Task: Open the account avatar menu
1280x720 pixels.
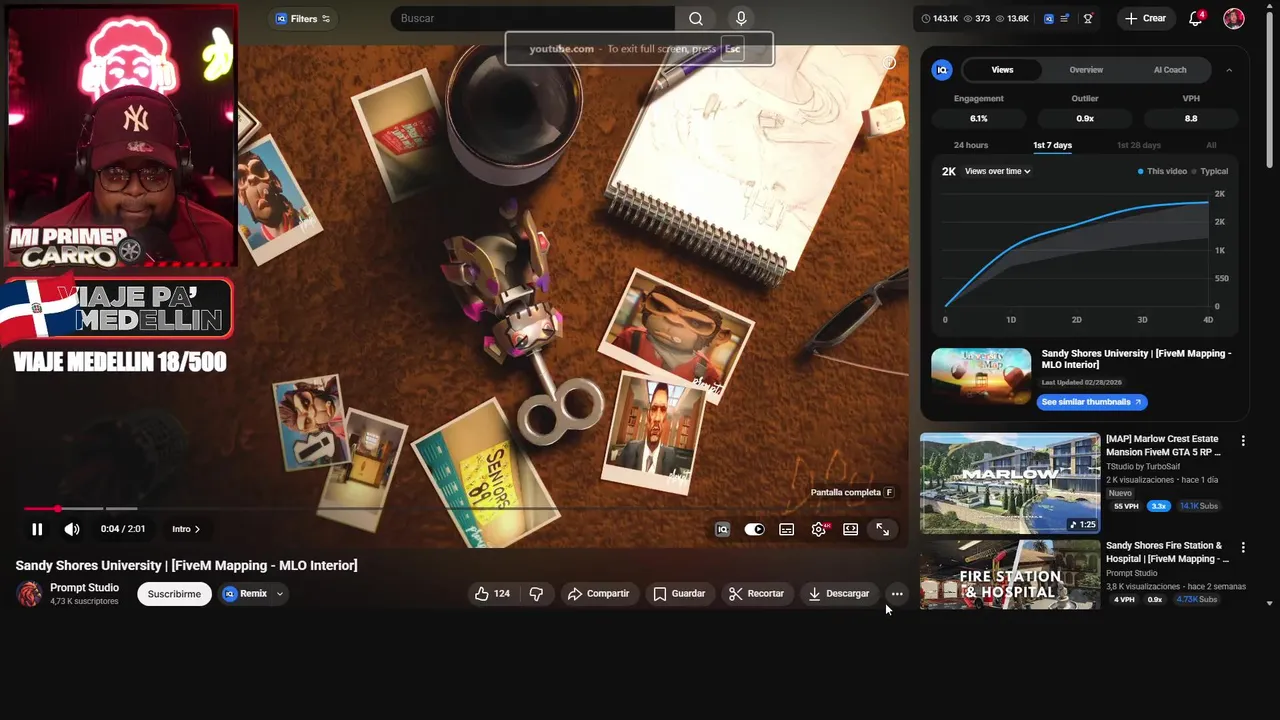Action: point(1234,18)
